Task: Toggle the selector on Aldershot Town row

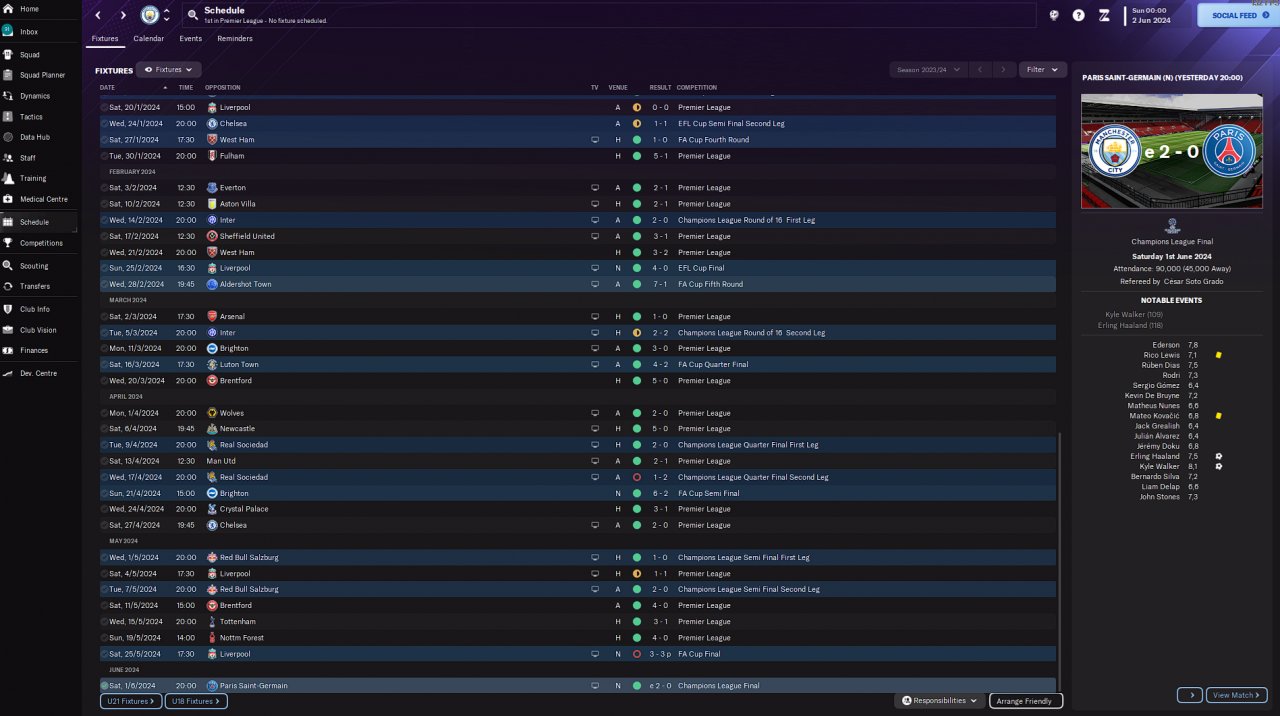Action: tap(104, 284)
